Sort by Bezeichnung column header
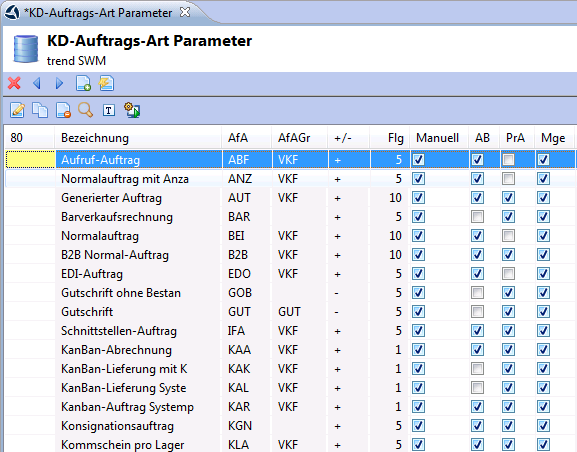This screenshot has width=577, height=452. (95, 138)
